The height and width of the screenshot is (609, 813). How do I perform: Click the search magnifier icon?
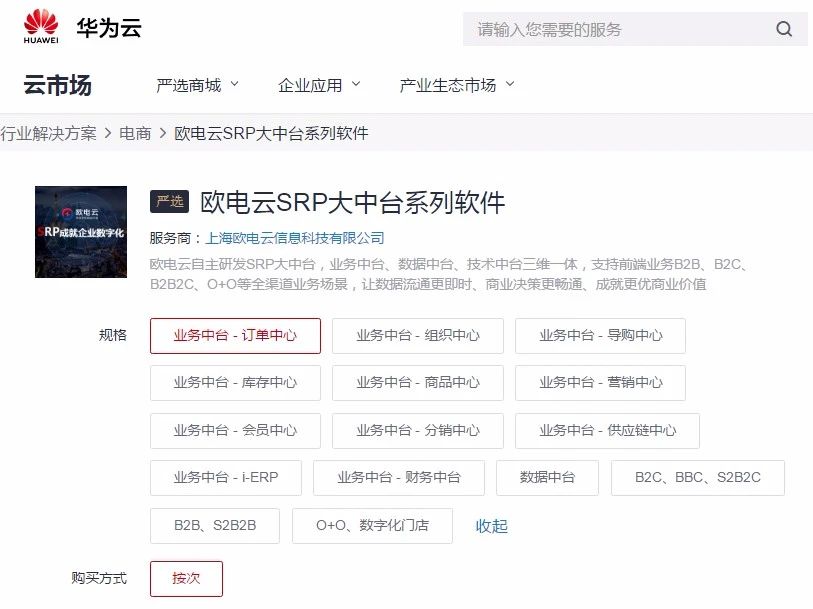[x=784, y=29]
